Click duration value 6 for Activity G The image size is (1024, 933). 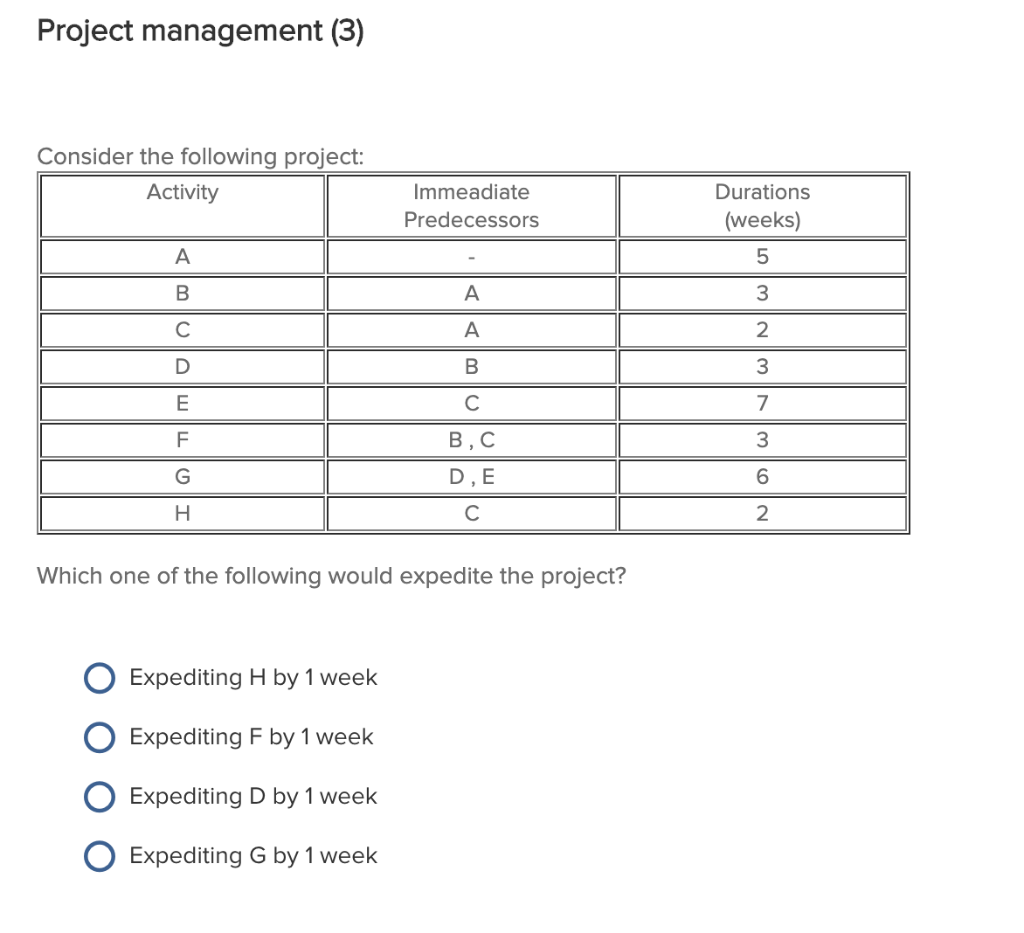[x=762, y=476]
